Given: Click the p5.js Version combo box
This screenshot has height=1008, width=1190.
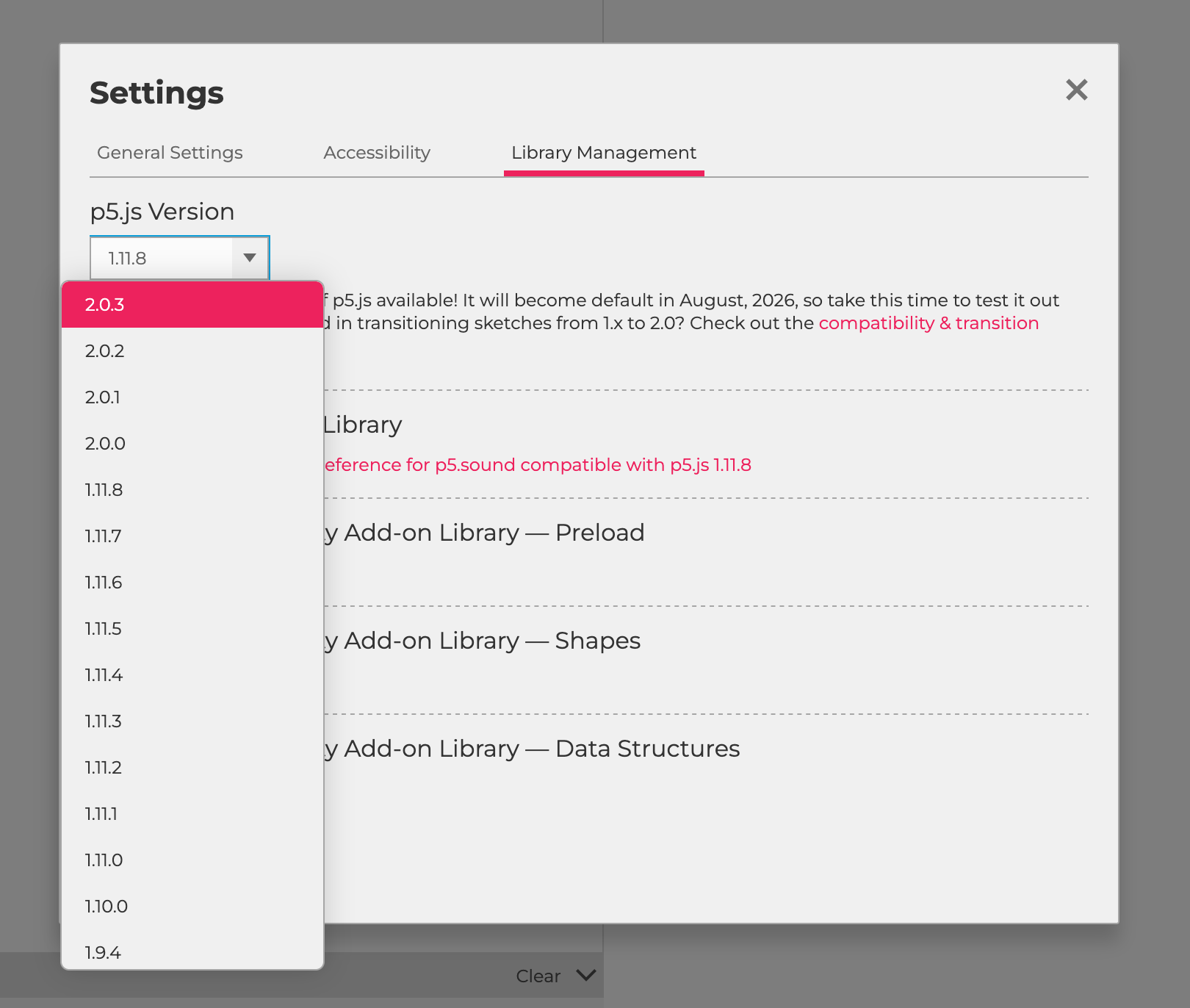Looking at the screenshot, I should click(163, 258).
